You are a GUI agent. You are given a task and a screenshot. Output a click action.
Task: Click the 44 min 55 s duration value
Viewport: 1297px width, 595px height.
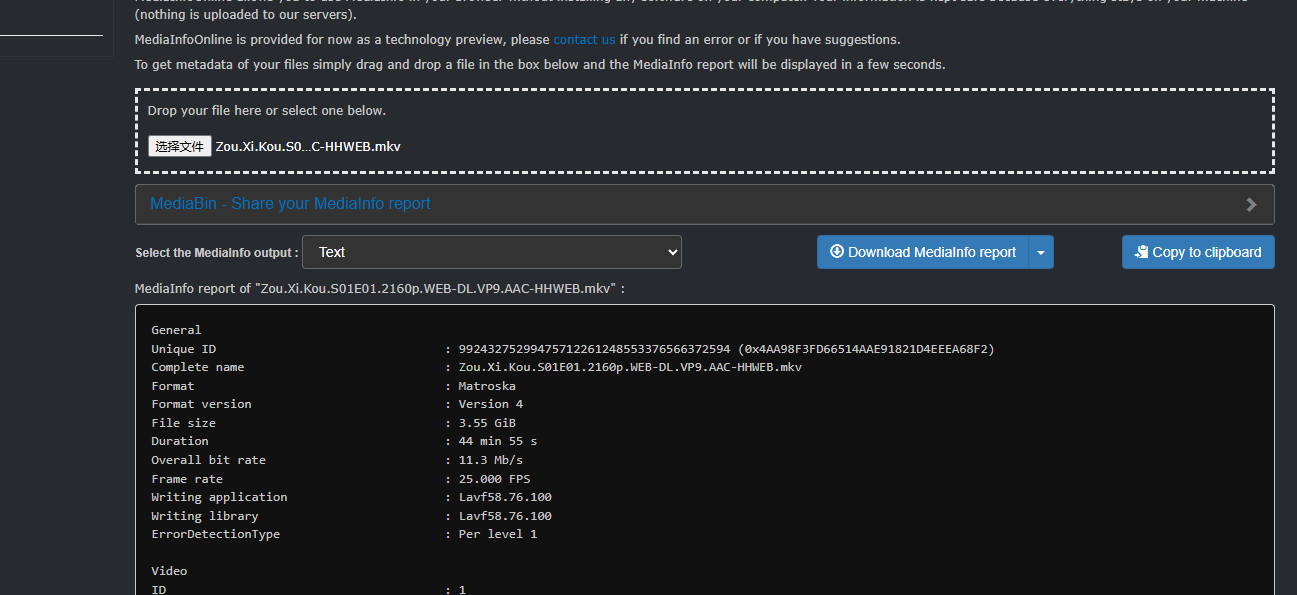coord(497,441)
